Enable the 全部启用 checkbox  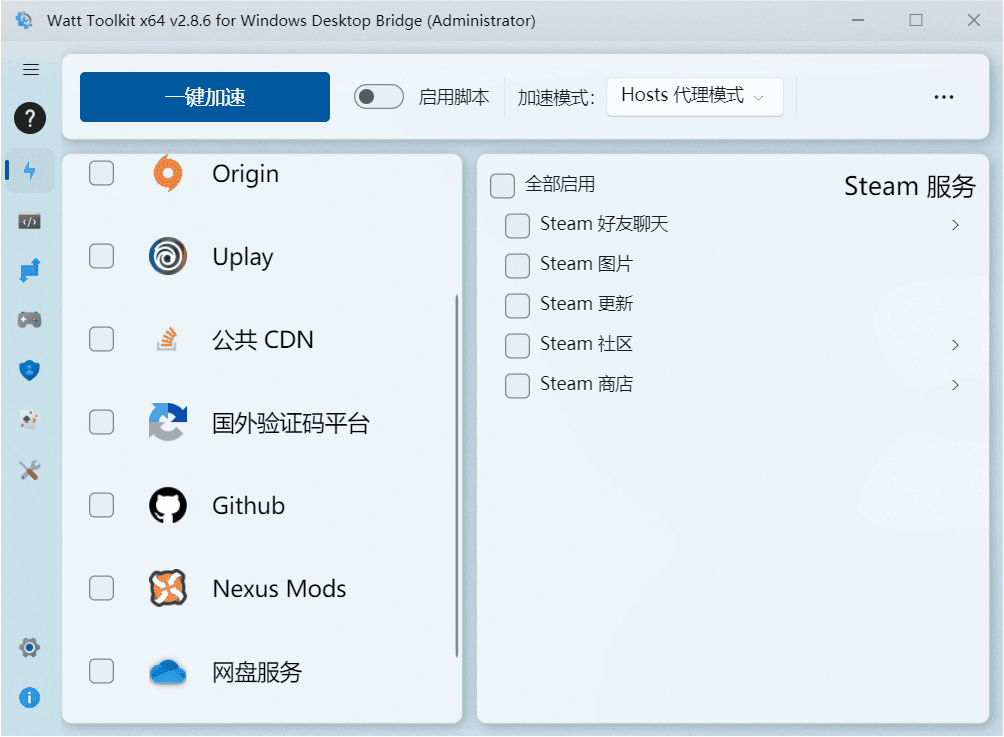502,186
